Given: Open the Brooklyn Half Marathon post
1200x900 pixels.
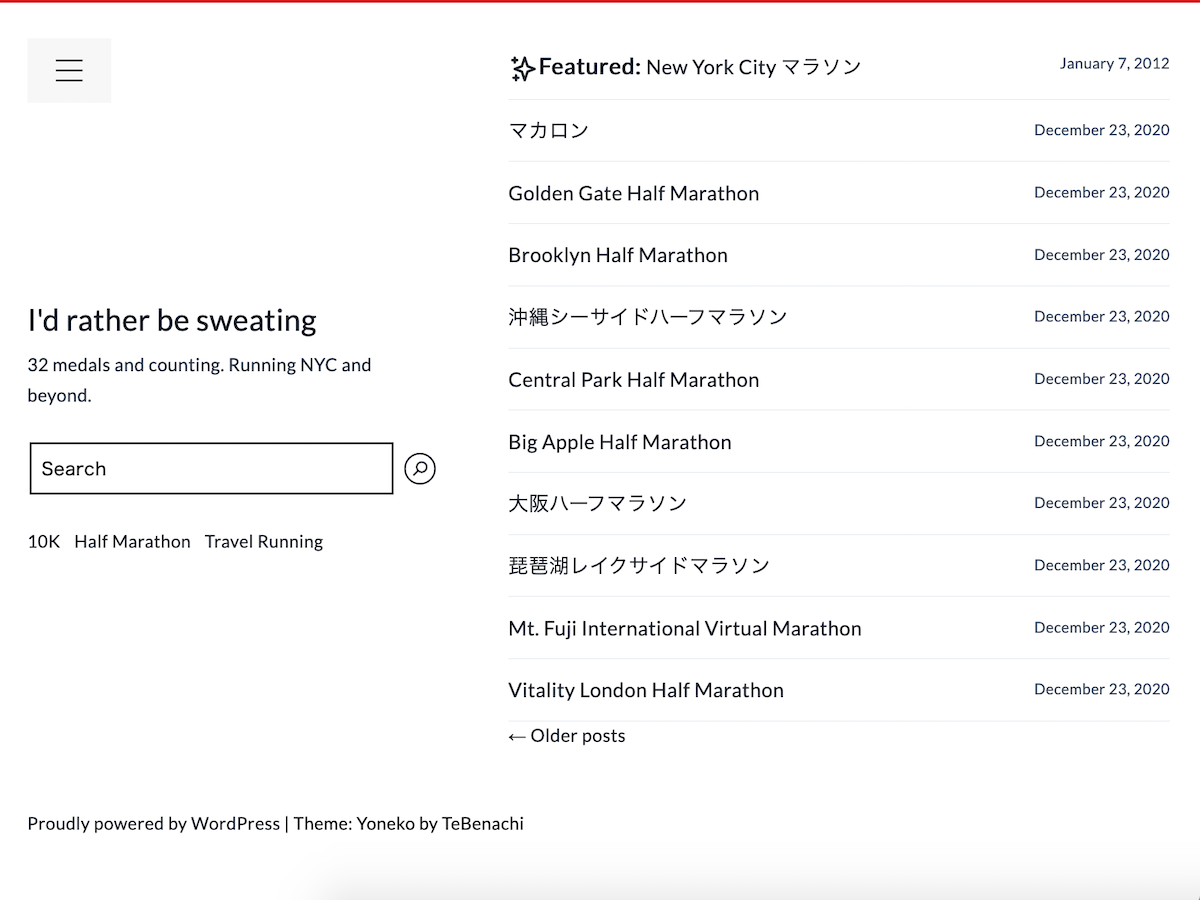Looking at the screenshot, I should [617, 255].
